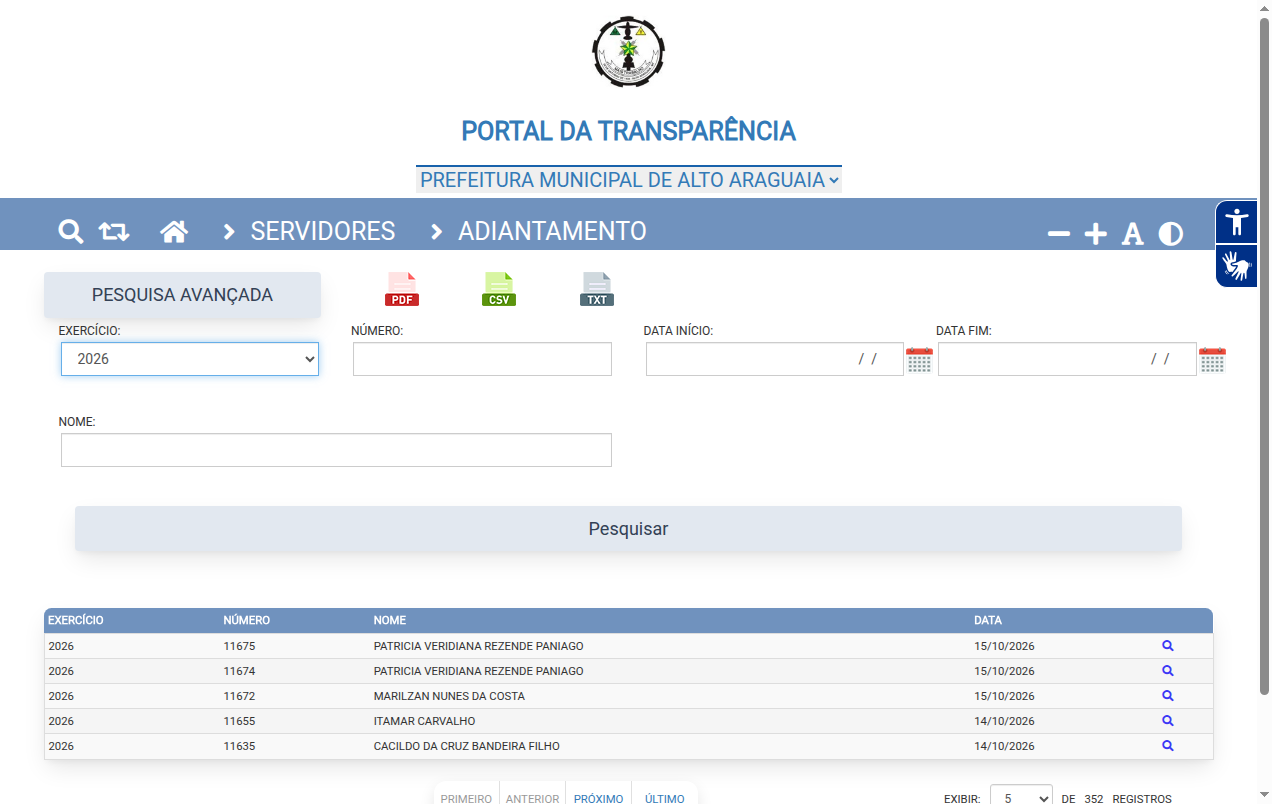The height and width of the screenshot is (804, 1272).
Task: View details of record 11655
Action: (x=1168, y=721)
